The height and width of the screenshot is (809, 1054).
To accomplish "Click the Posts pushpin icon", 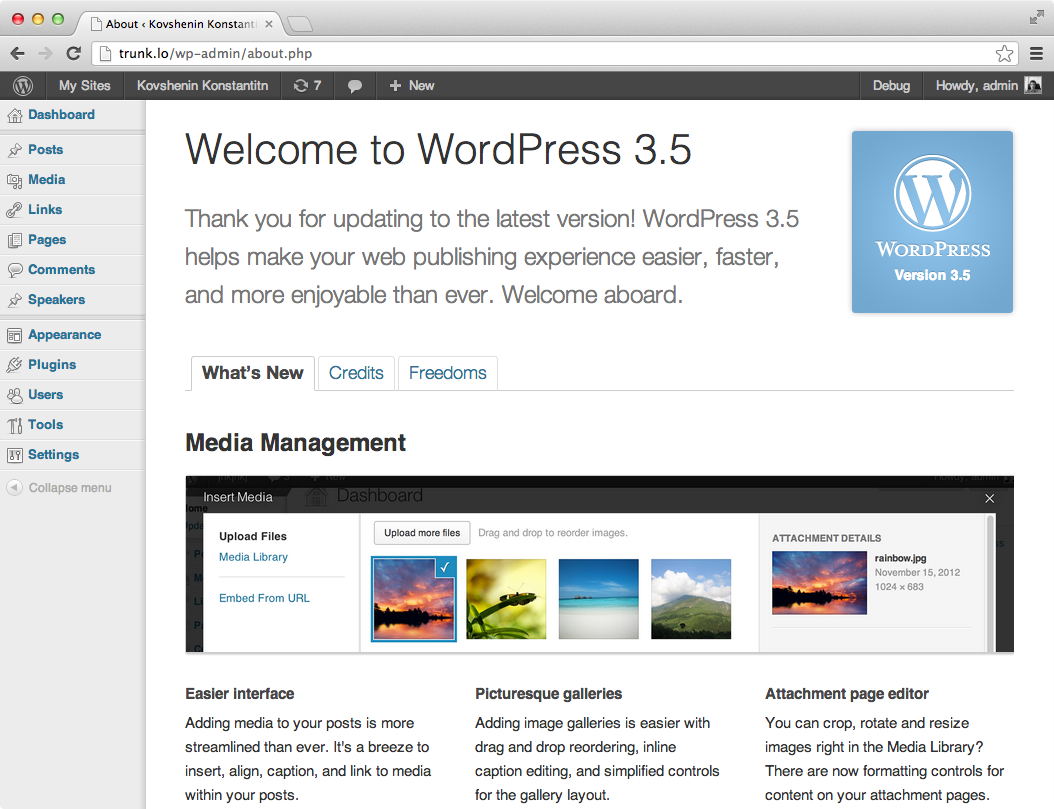I will pyautogui.click(x=15, y=151).
